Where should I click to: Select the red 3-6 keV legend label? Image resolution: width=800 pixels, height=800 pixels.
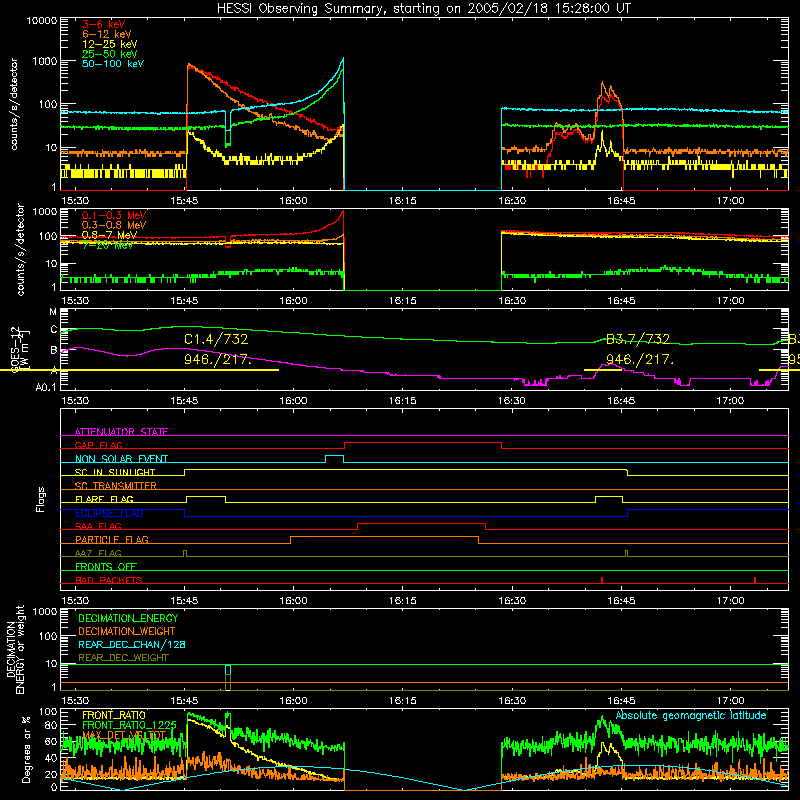pyautogui.click(x=104, y=24)
